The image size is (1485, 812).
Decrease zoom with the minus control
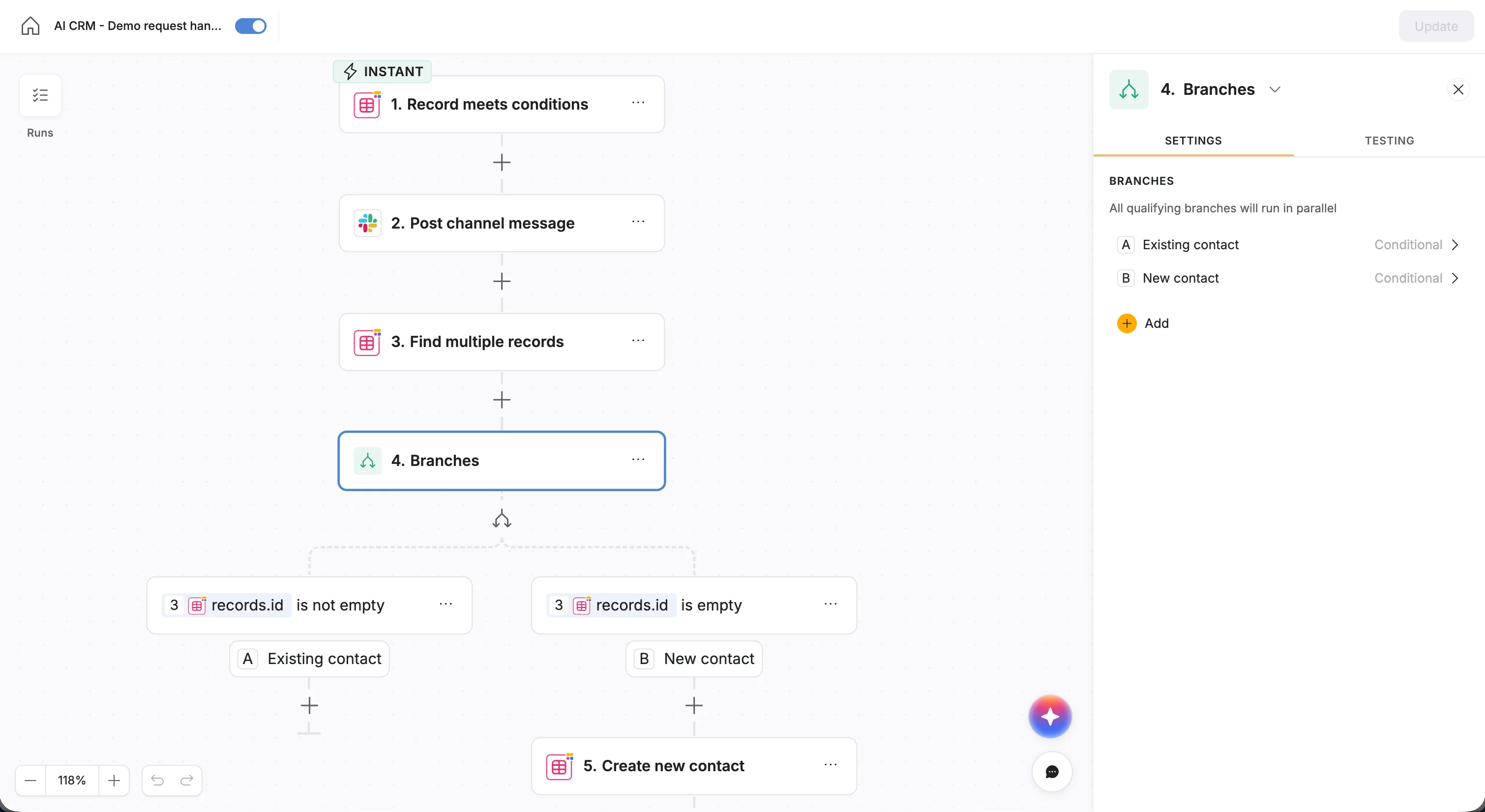coord(30,781)
